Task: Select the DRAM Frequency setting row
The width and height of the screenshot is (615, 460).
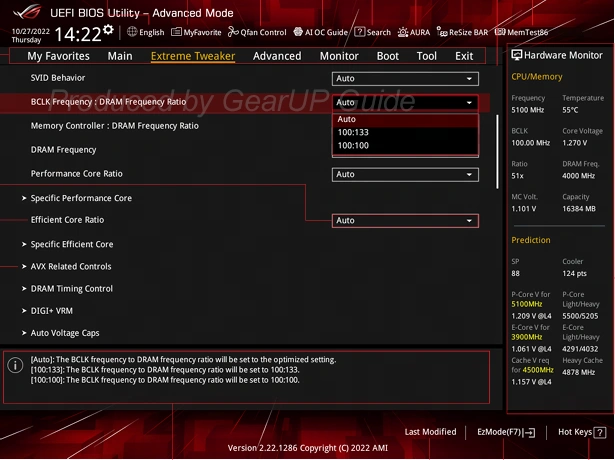Action: (x=63, y=150)
